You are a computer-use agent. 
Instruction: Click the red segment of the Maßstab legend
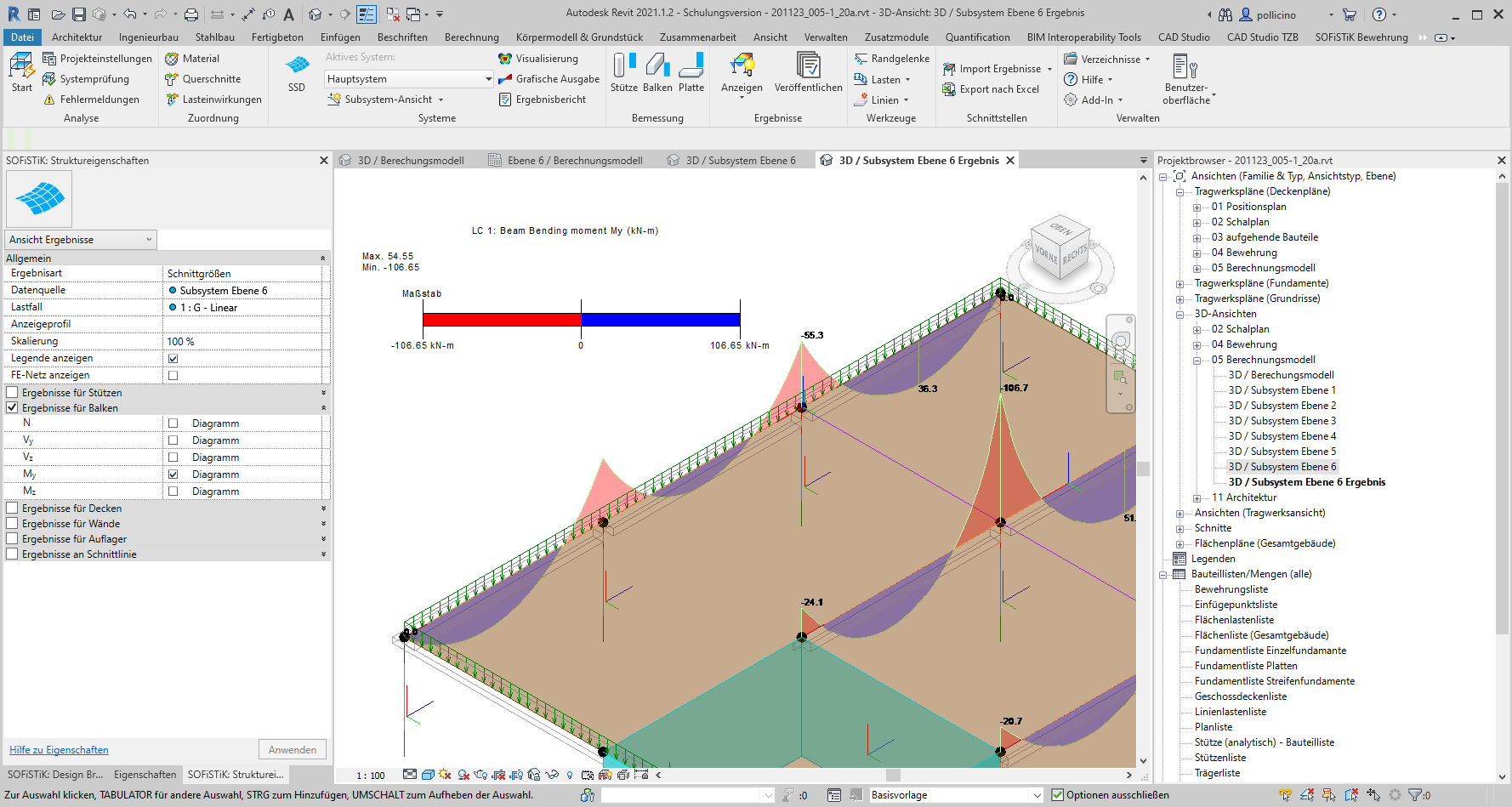[502, 320]
